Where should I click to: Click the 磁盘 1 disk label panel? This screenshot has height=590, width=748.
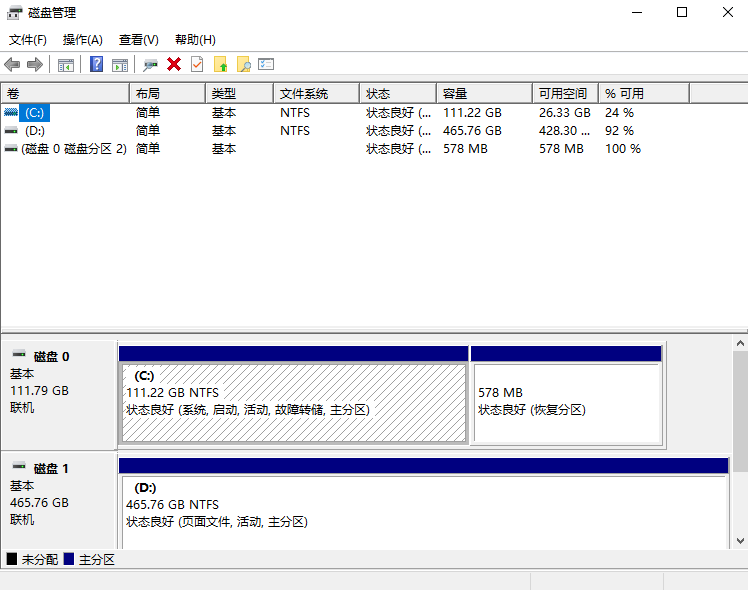[x=58, y=495]
